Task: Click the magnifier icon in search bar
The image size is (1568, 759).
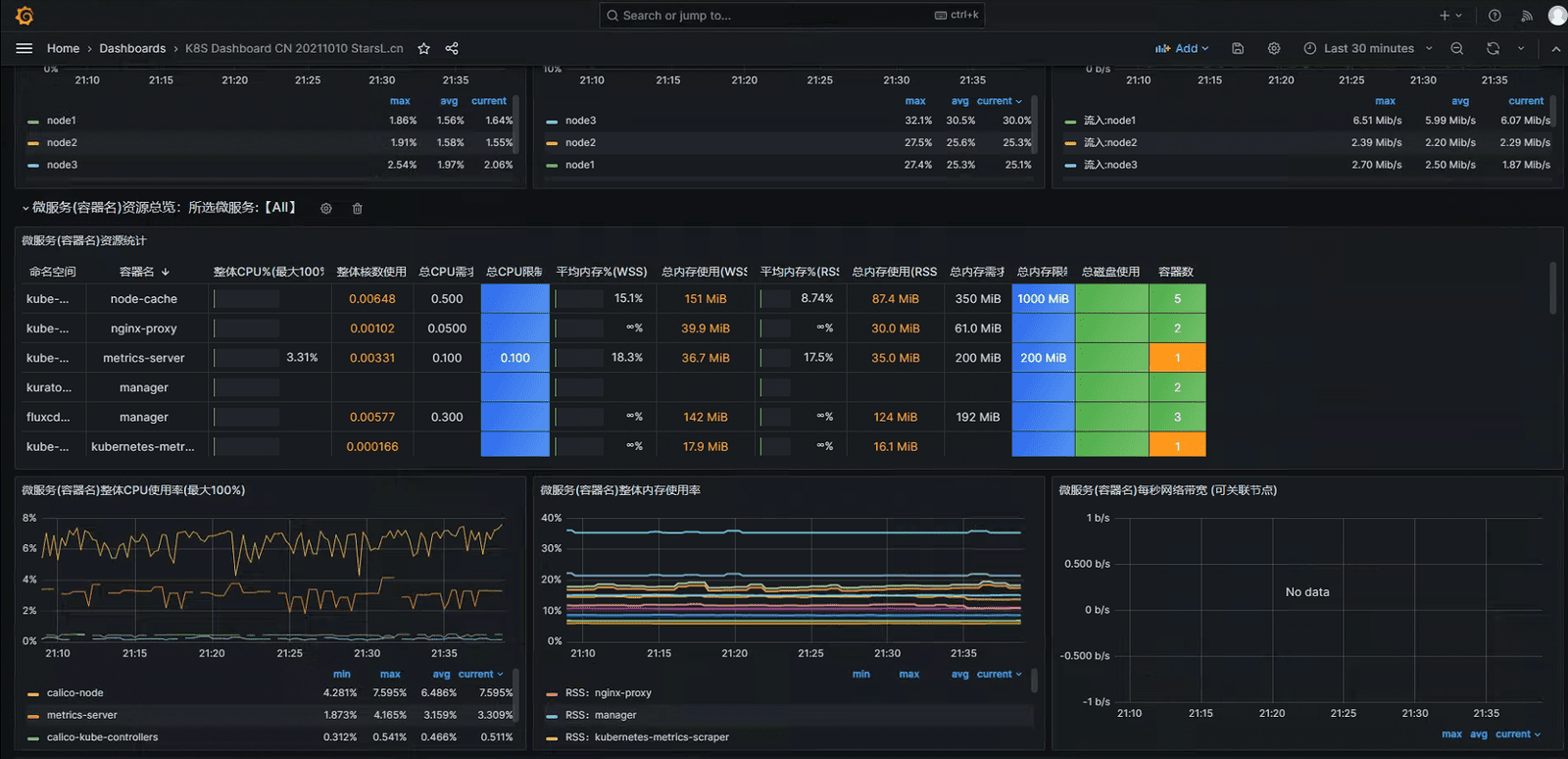Action: (612, 16)
